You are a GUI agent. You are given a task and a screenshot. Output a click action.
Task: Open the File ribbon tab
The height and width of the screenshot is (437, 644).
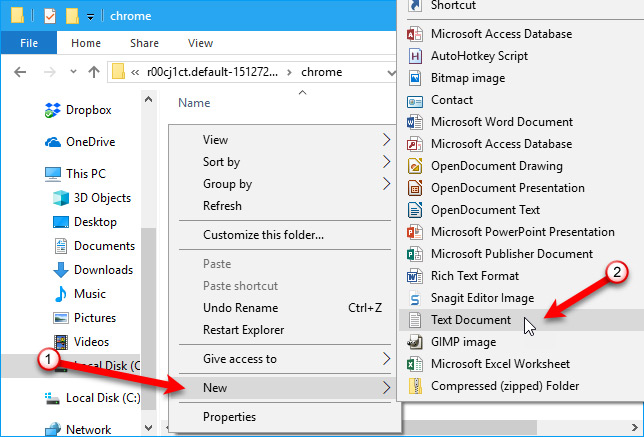(x=29, y=43)
